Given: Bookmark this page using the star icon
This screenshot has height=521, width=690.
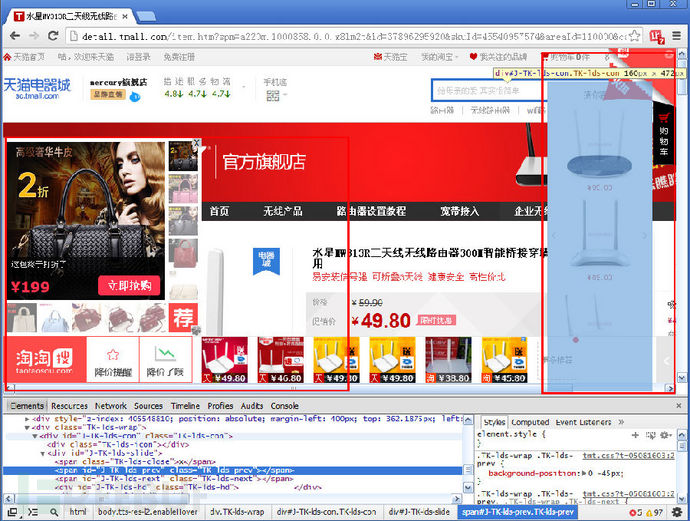Looking at the screenshot, I should (634, 36).
